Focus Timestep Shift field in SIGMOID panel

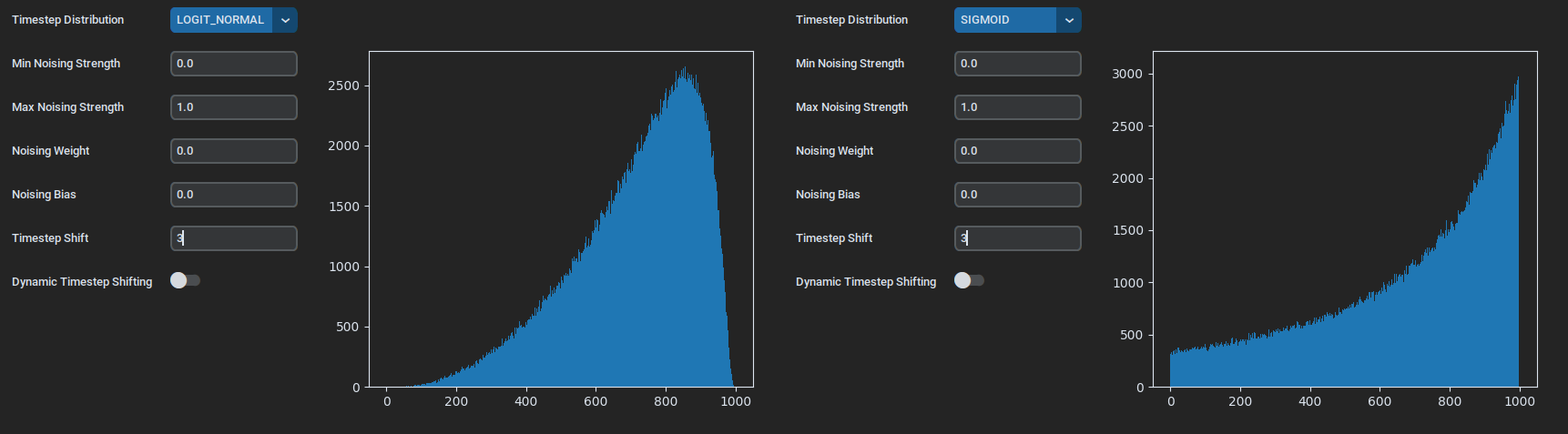(1018, 238)
